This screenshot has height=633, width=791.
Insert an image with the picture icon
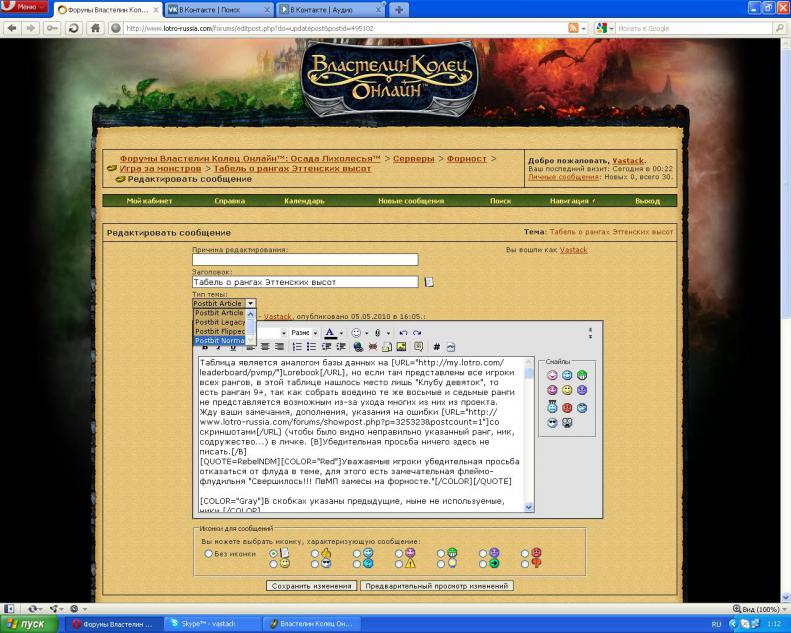pyautogui.click(x=401, y=347)
